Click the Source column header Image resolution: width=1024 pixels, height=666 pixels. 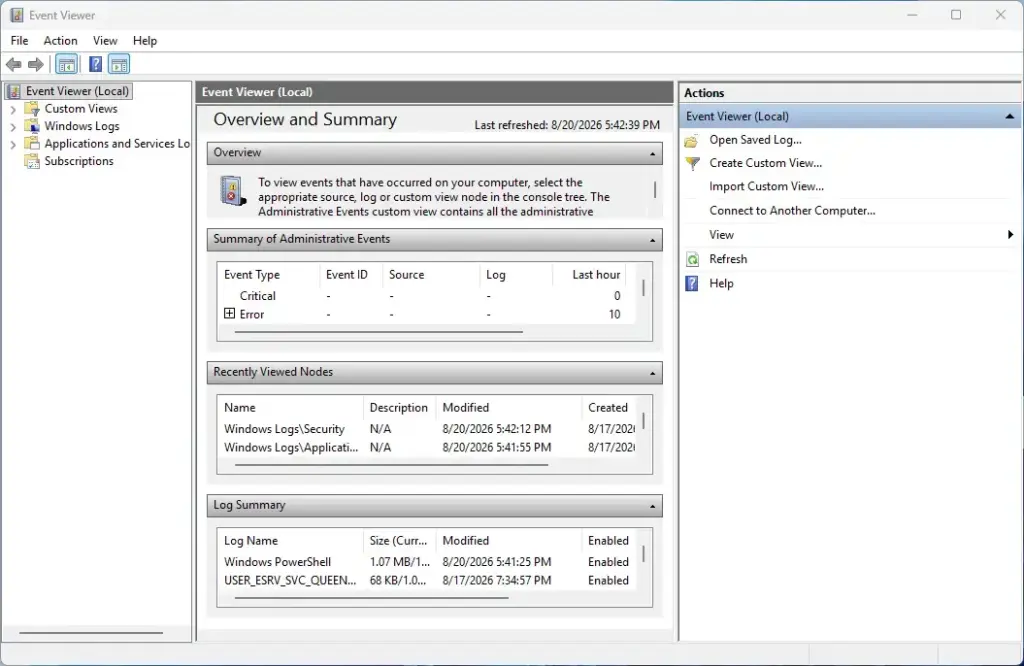(x=431, y=275)
